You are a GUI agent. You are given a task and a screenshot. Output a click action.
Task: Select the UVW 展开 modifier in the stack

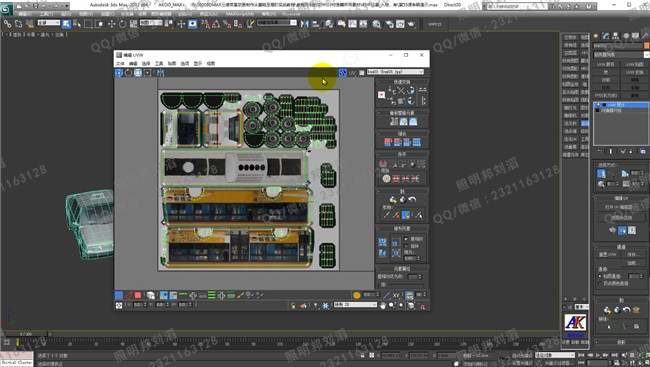[621, 105]
